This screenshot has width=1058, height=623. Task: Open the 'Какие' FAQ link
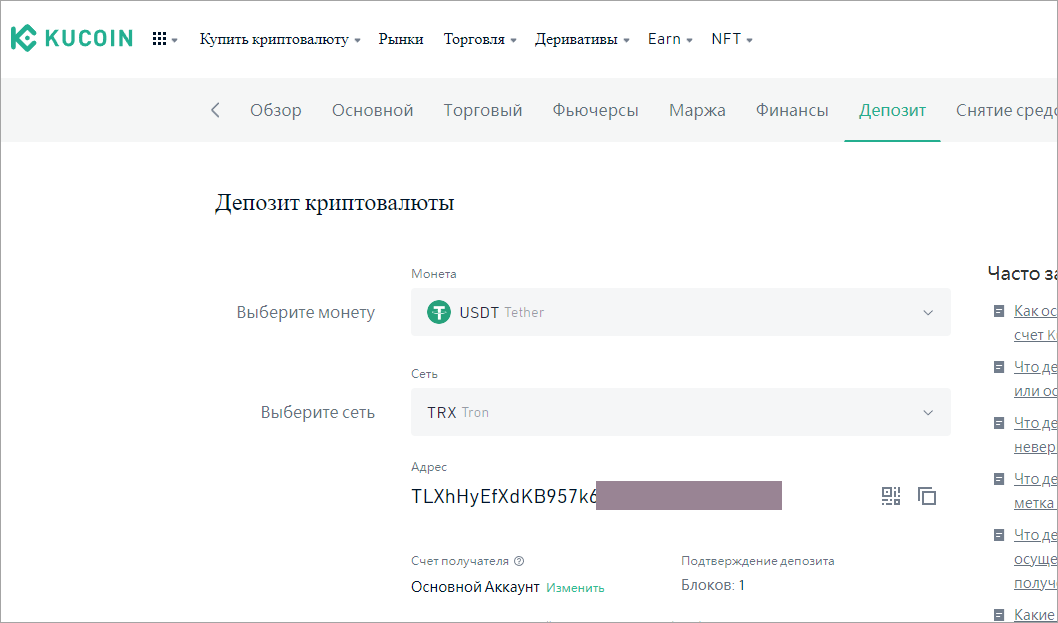1035,614
